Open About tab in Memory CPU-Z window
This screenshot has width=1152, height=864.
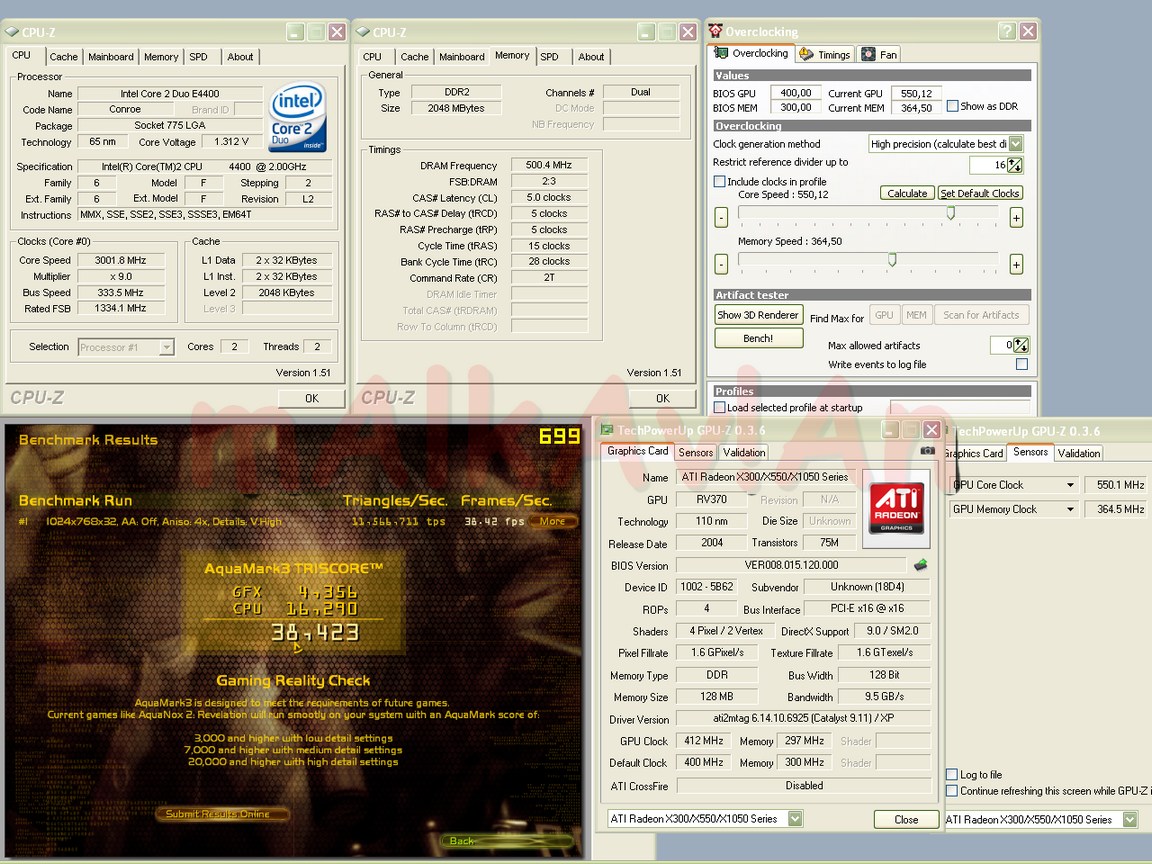pyautogui.click(x=591, y=57)
